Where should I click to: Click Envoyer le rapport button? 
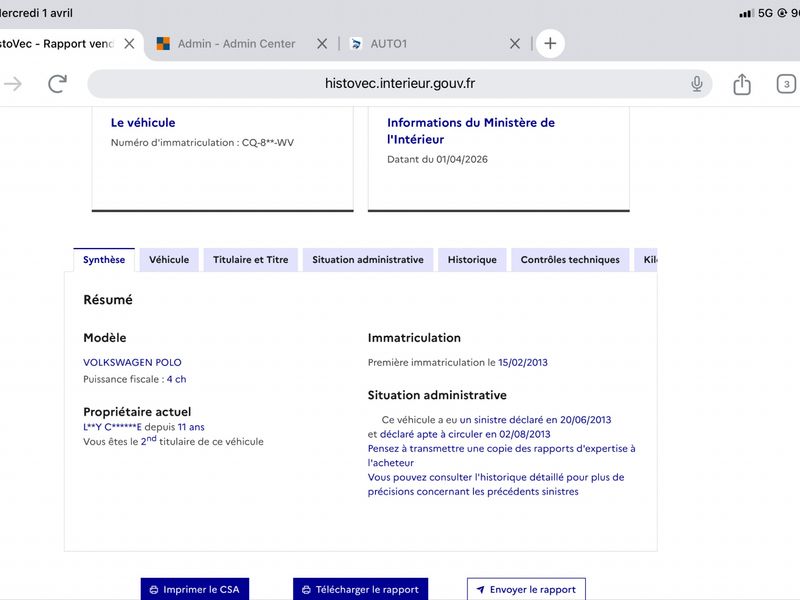(x=525, y=589)
